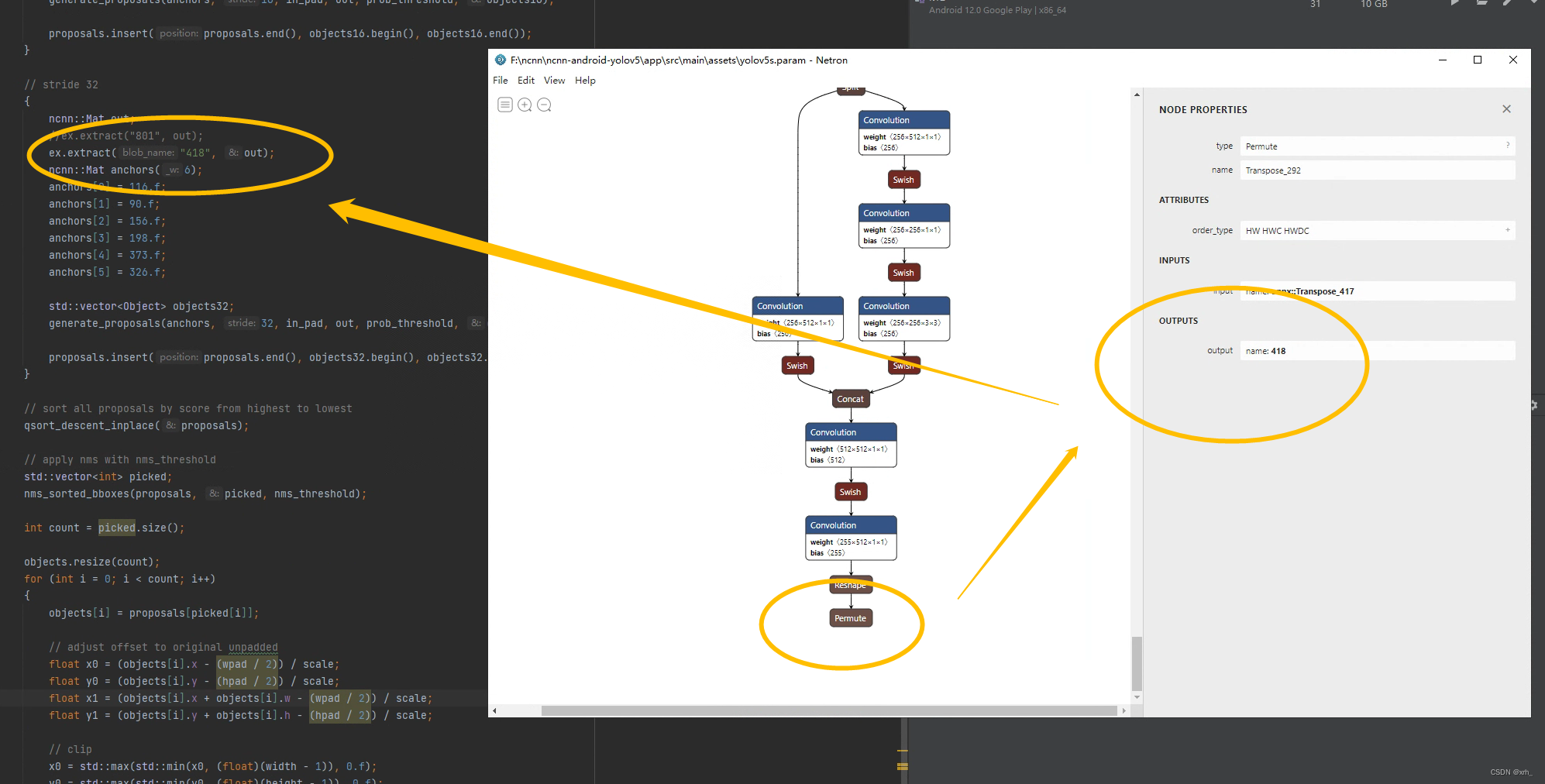This screenshot has width=1545, height=784.
Task: Click the "anchors[4] = 373.f;" code line
Action: 107,256
